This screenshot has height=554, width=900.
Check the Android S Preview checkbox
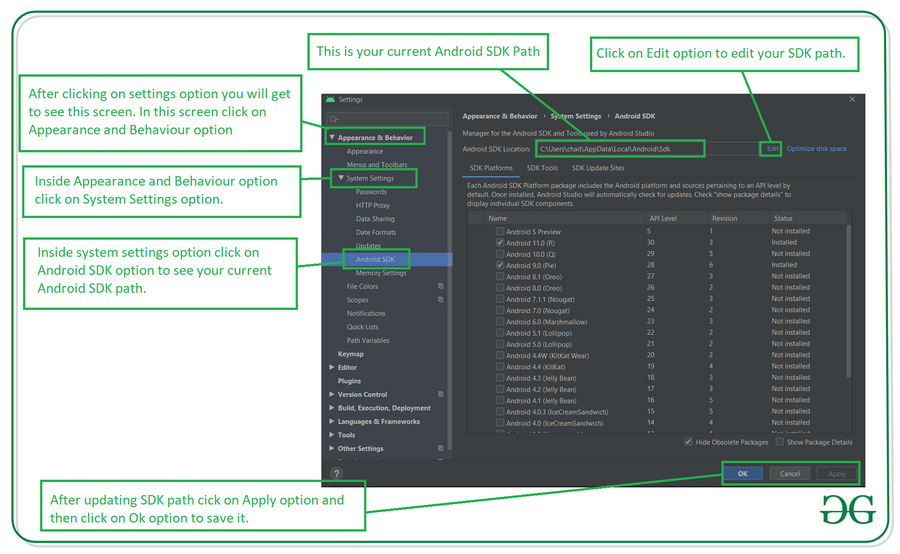[500, 231]
